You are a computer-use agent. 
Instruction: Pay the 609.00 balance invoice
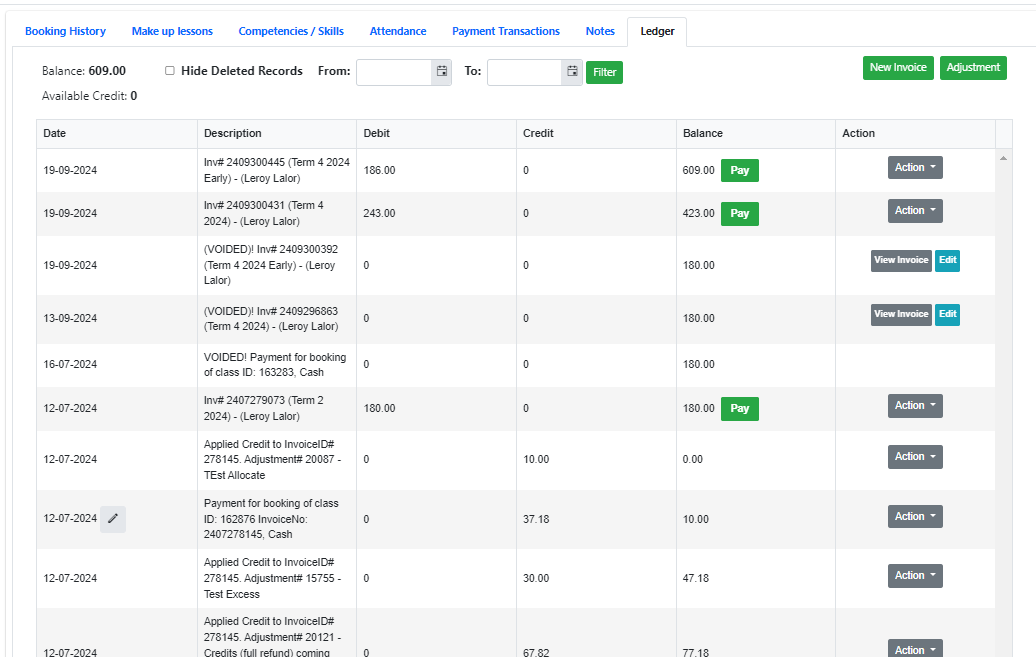tap(739, 171)
